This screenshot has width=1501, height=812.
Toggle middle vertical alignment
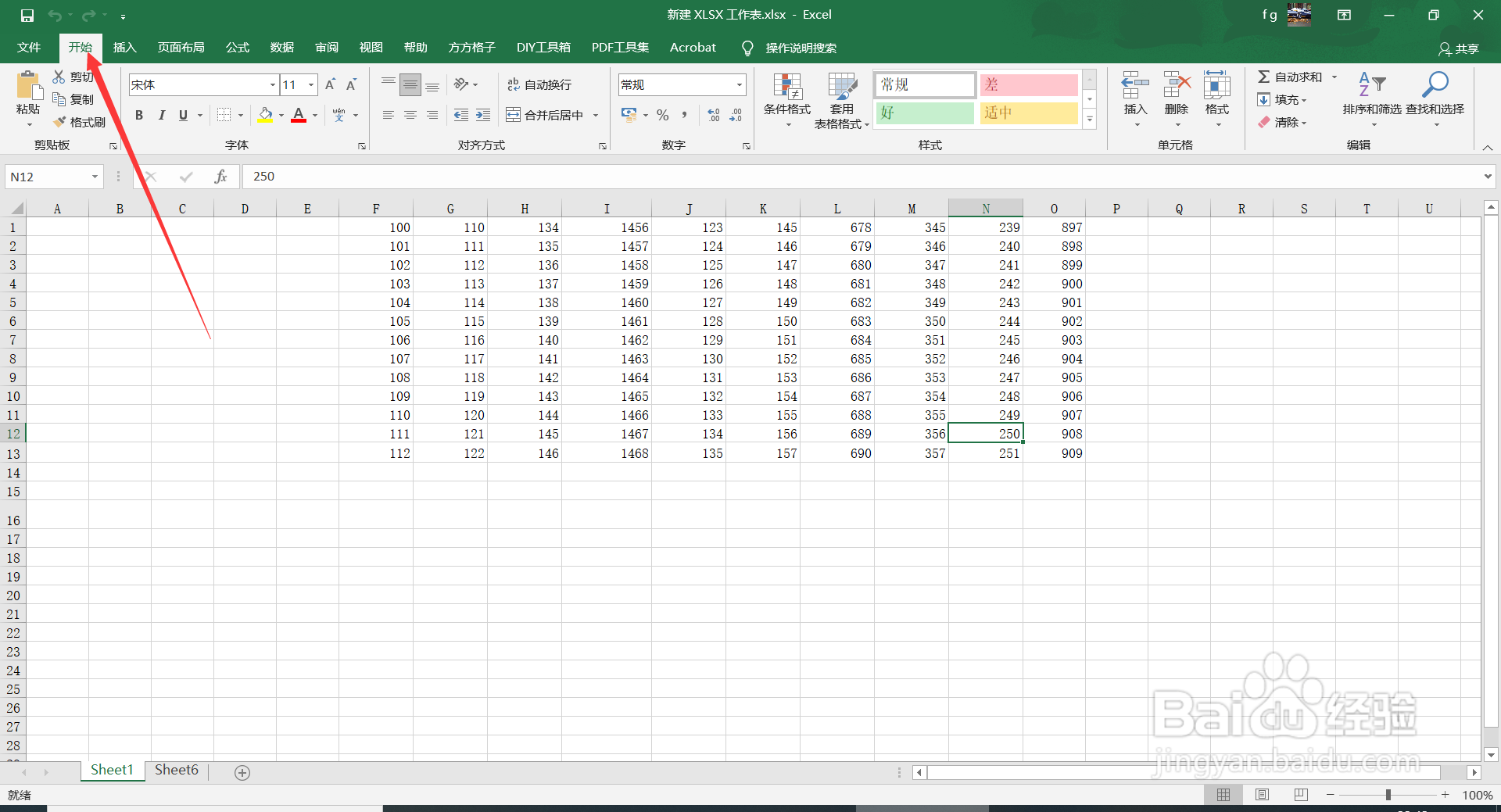pyautogui.click(x=410, y=84)
